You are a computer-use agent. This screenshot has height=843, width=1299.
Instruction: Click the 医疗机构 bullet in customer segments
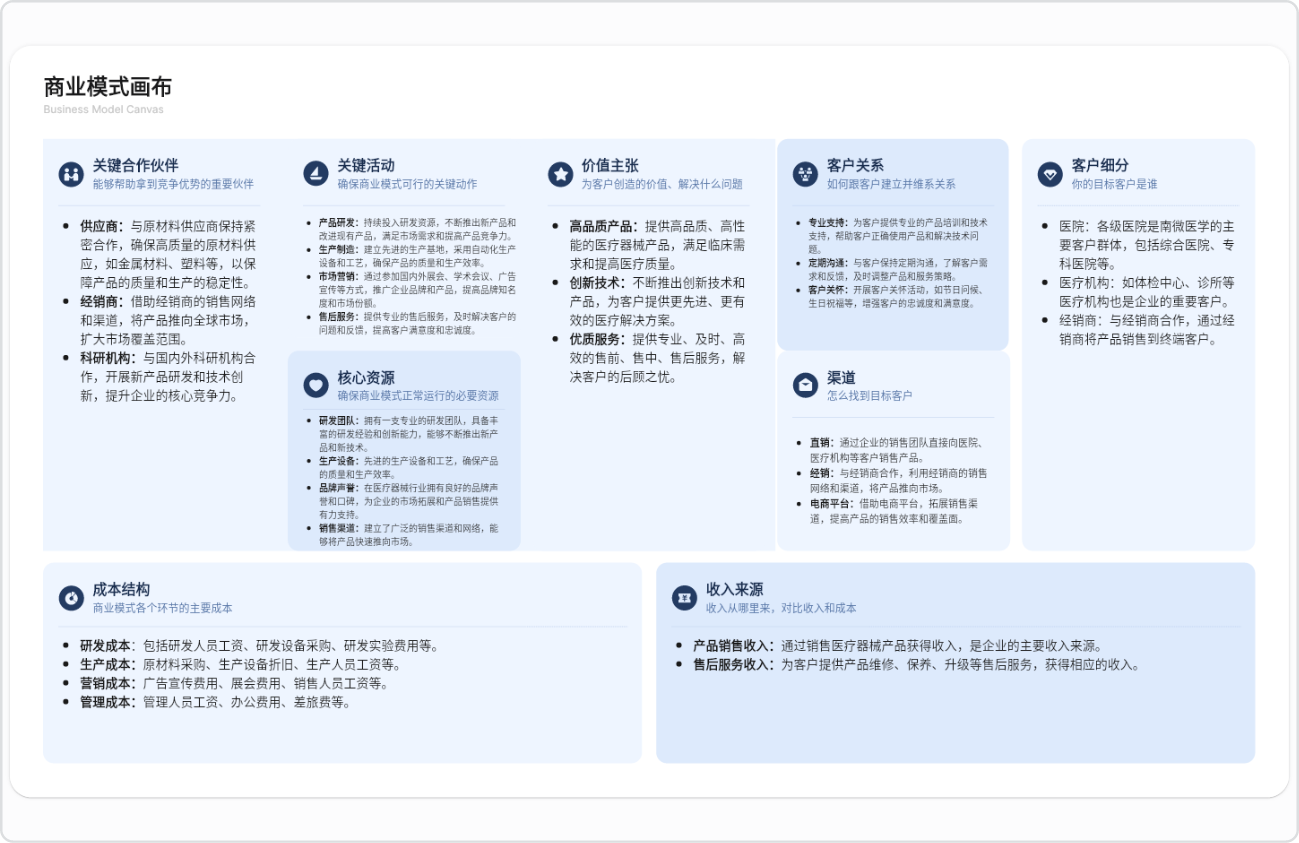pyautogui.click(x=1148, y=292)
